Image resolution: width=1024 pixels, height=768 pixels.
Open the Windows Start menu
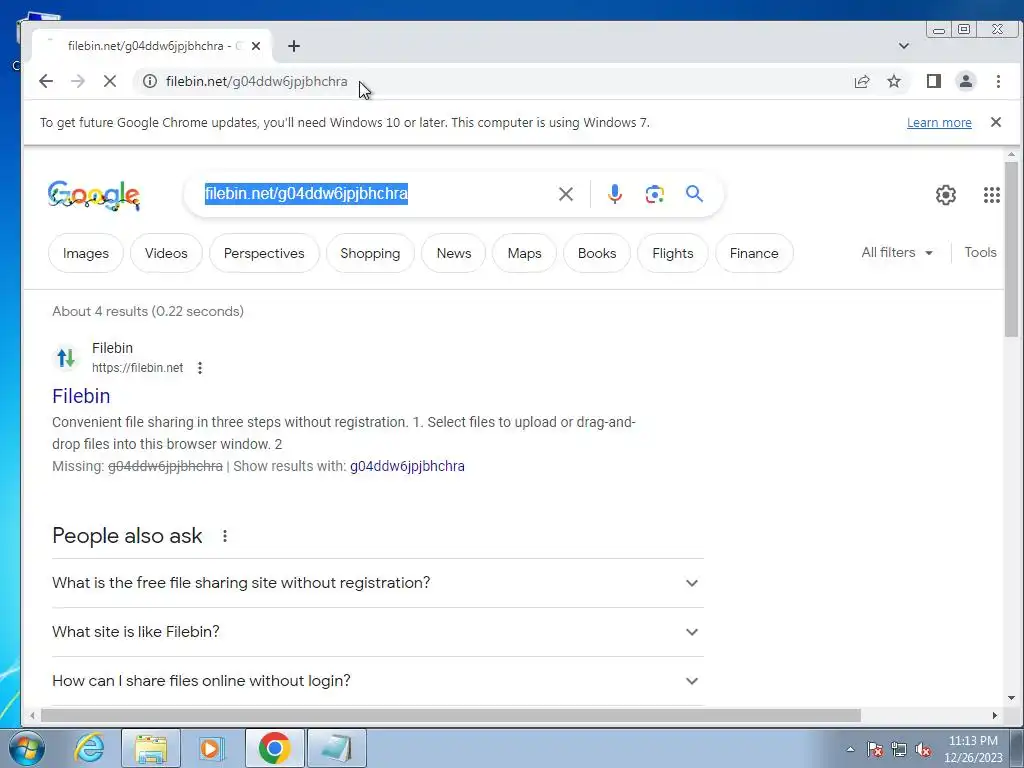tap(27, 748)
